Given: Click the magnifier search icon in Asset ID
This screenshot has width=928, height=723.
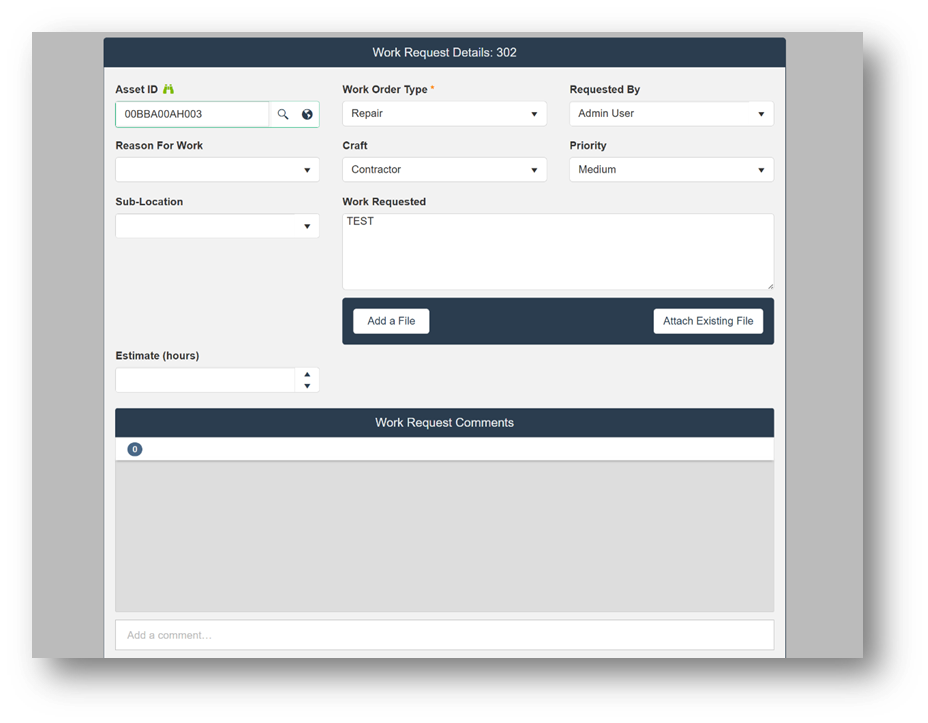Looking at the screenshot, I should (283, 114).
